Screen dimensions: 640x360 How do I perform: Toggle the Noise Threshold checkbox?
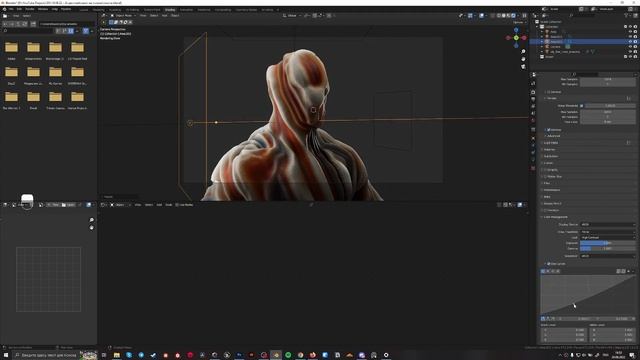pyautogui.click(x=582, y=106)
